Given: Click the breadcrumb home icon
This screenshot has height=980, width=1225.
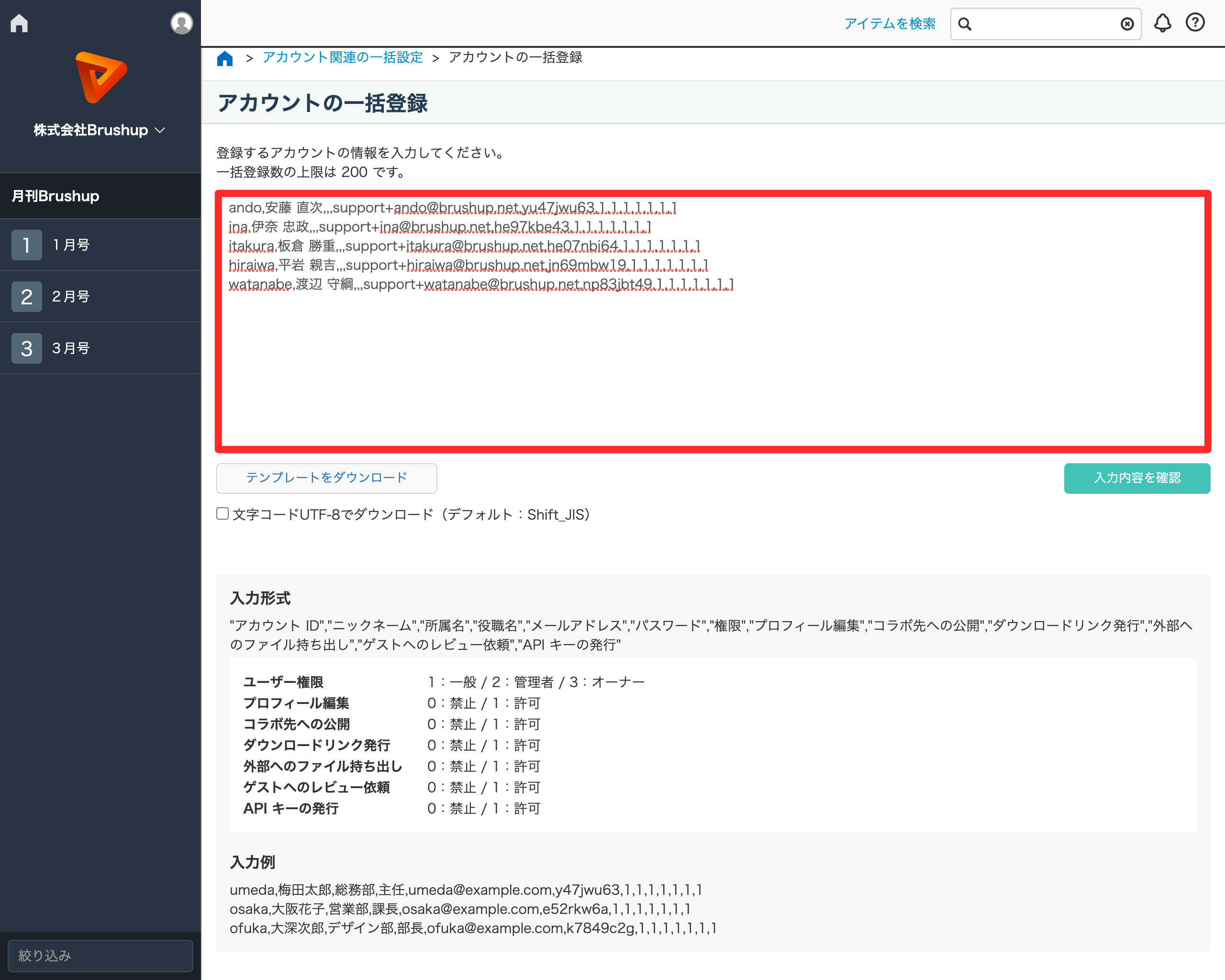Looking at the screenshot, I should pyautogui.click(x=225, y=58).
